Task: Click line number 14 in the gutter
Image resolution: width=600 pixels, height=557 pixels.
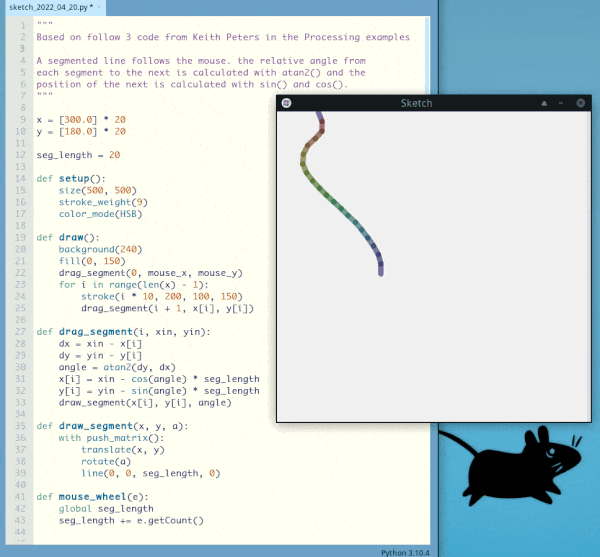Action: pyautogui.click(x=20, y=178)
